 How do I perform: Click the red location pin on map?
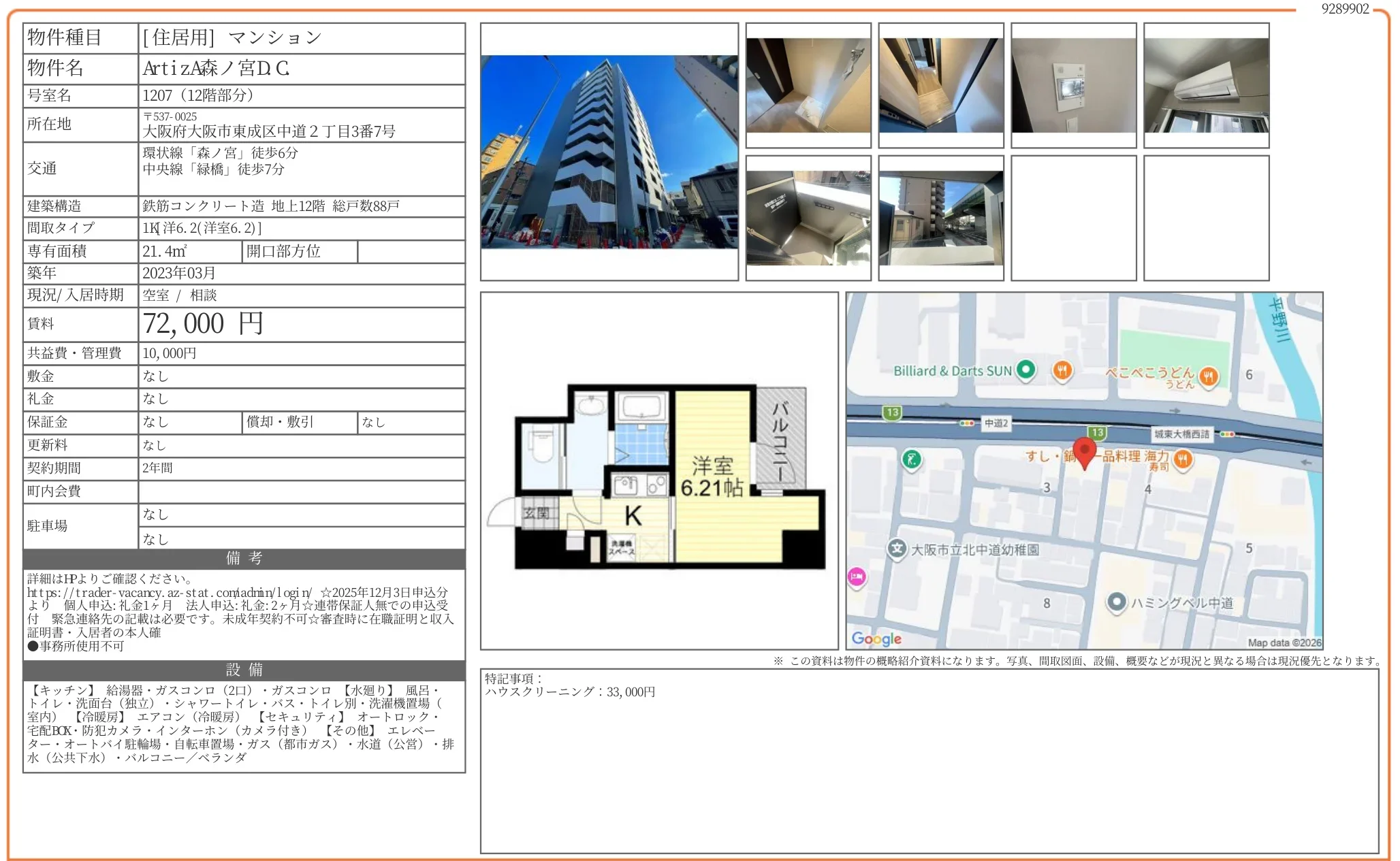point(1084,451)
